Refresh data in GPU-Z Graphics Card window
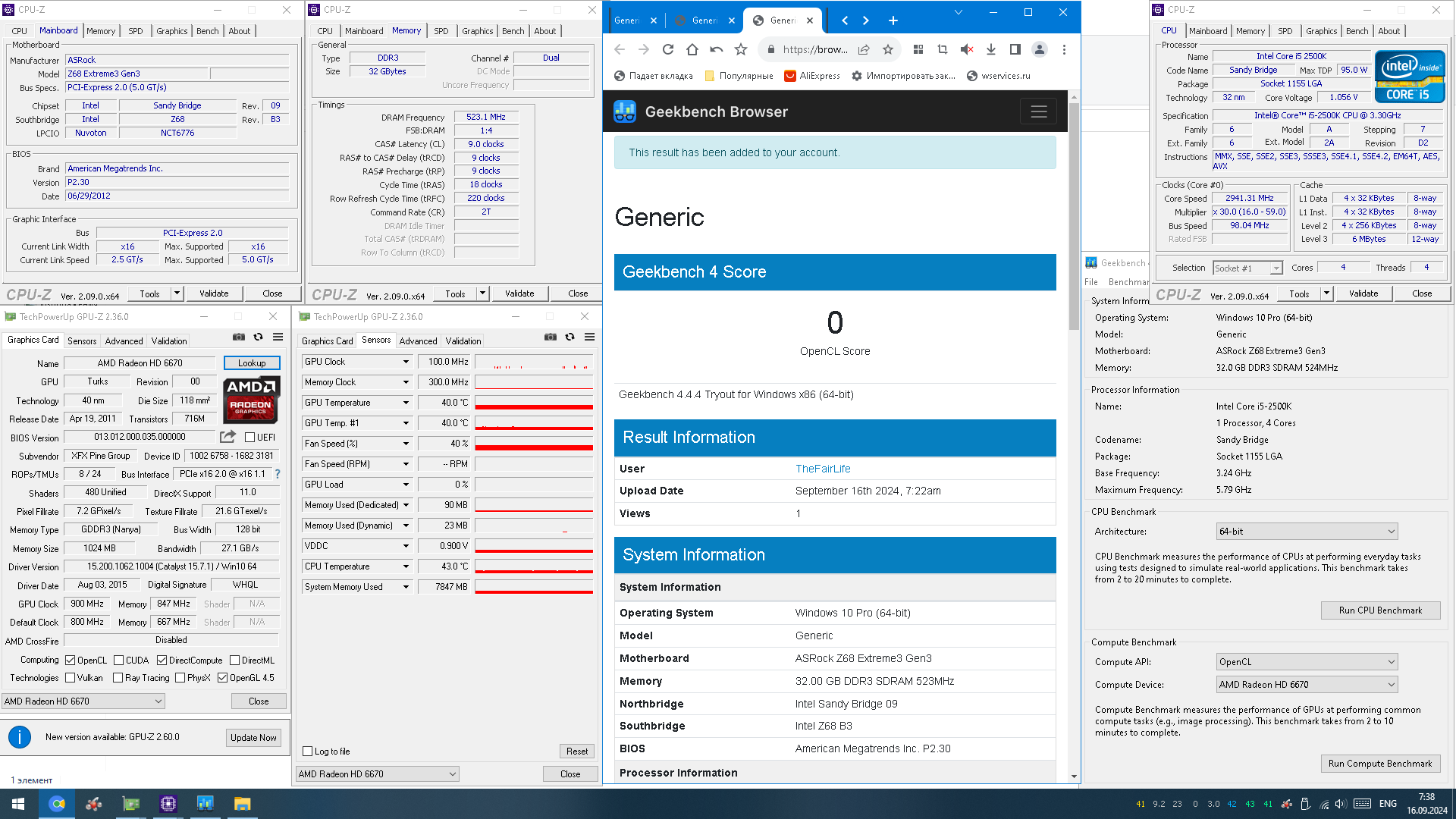This screenshot has height=819, width=1456. tap(258, 337)
